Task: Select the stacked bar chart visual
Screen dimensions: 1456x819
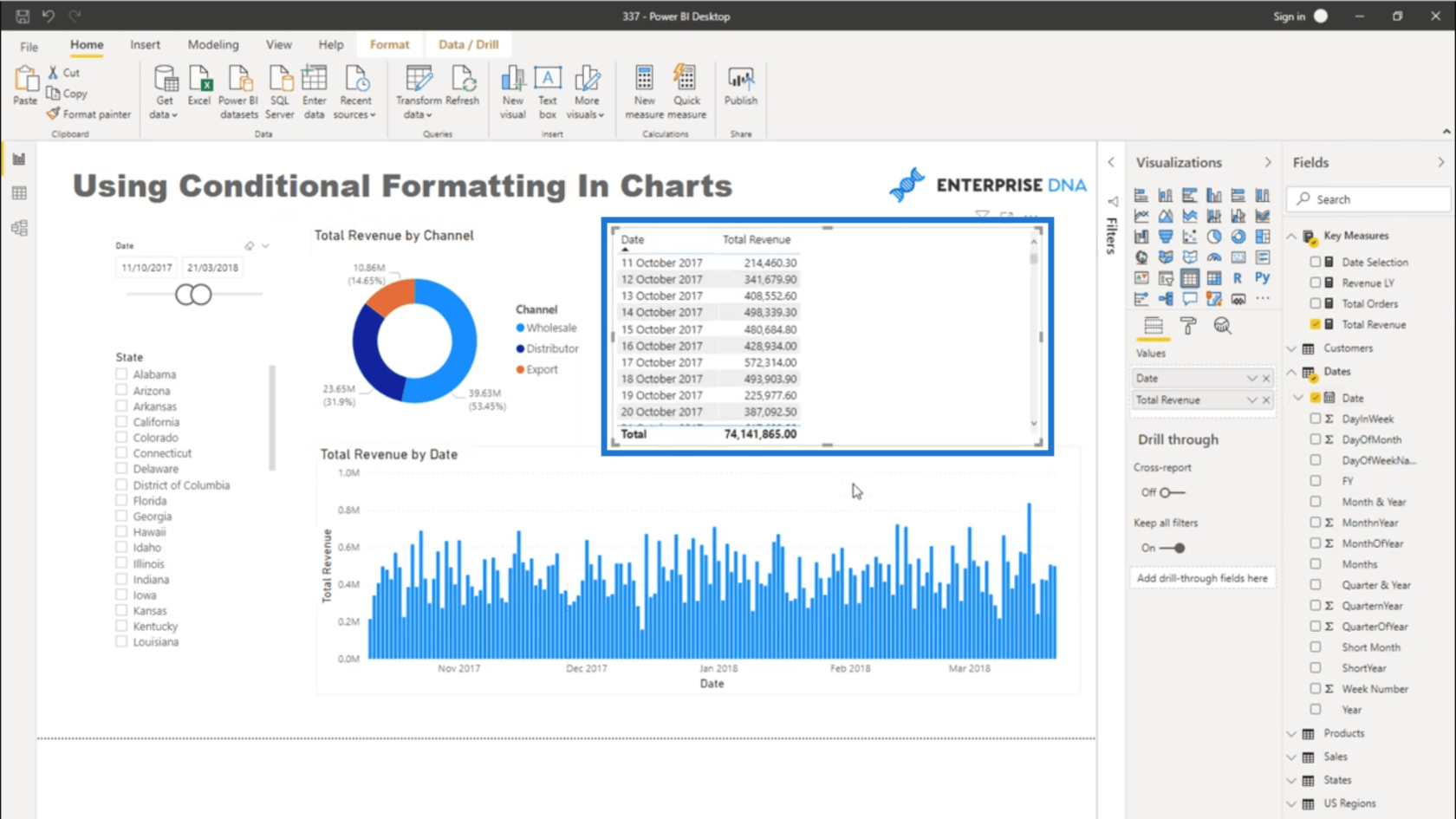Action: 1141,195
